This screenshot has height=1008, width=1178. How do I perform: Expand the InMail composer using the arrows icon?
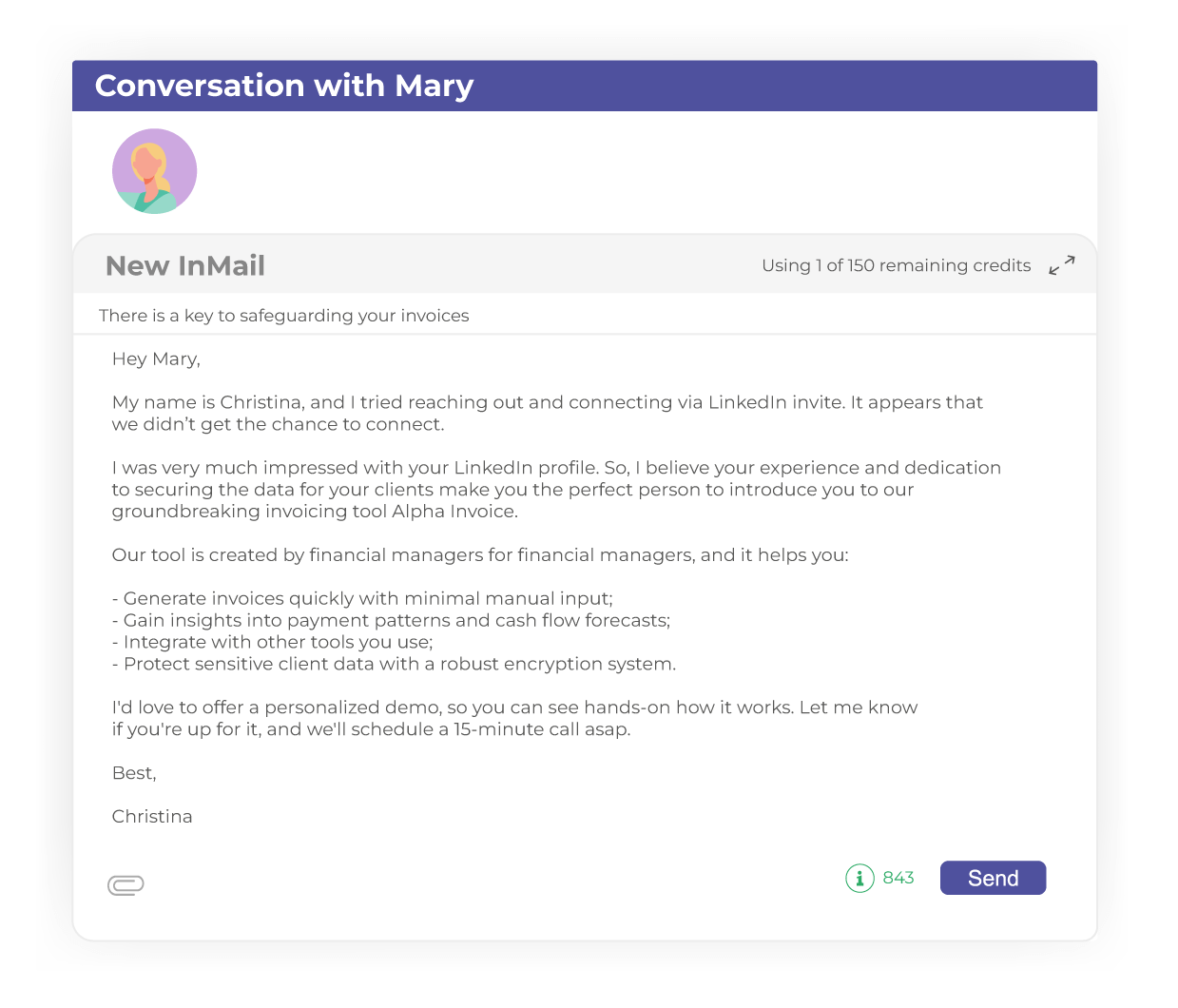[x=1062, y=265]
